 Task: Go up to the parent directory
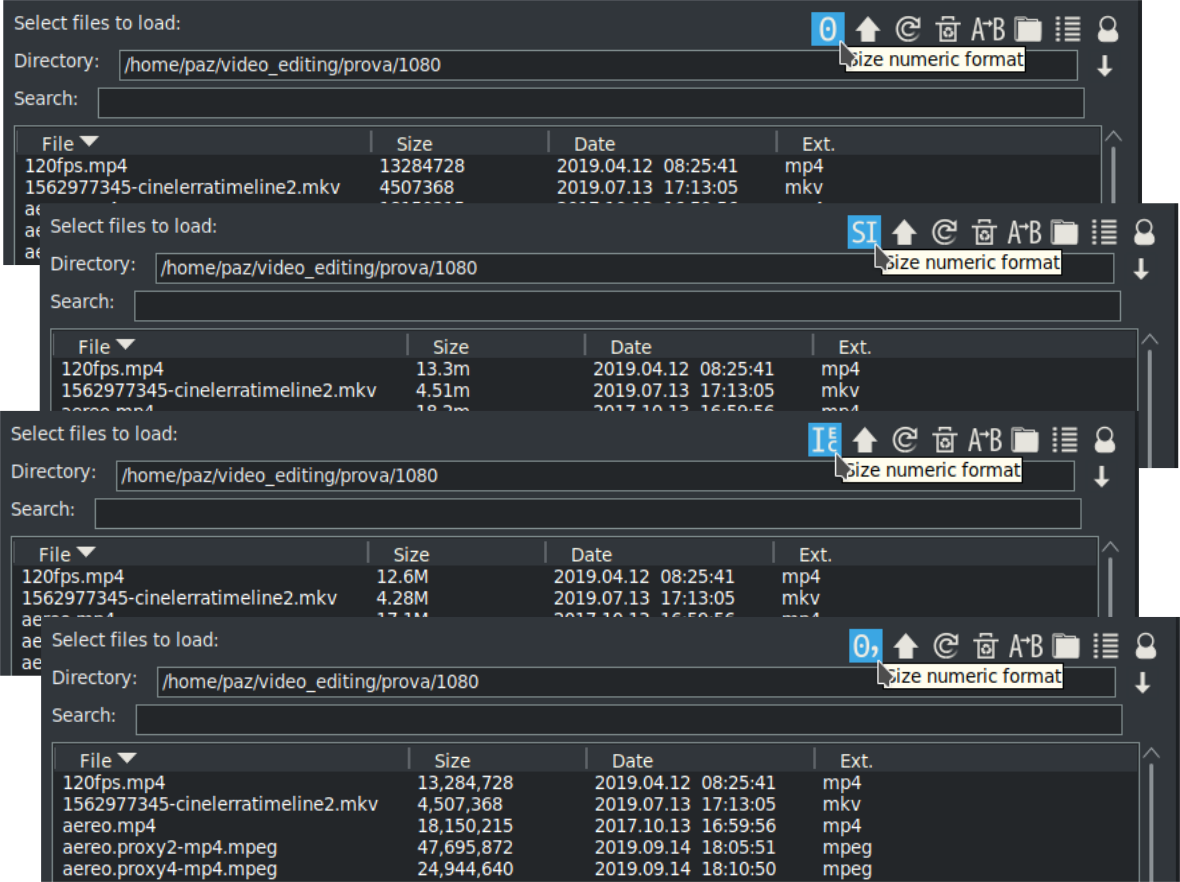[x=906, y=647]
